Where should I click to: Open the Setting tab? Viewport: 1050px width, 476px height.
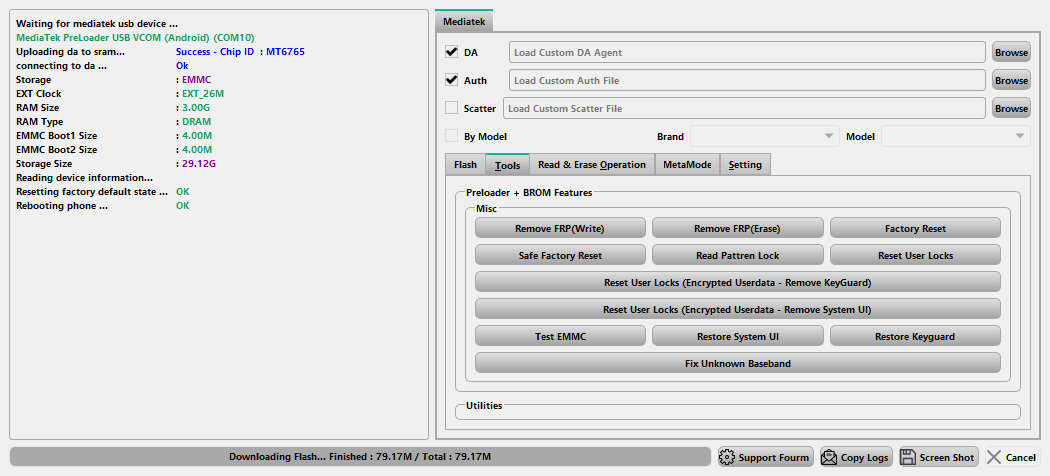click(x=745, y=165)
